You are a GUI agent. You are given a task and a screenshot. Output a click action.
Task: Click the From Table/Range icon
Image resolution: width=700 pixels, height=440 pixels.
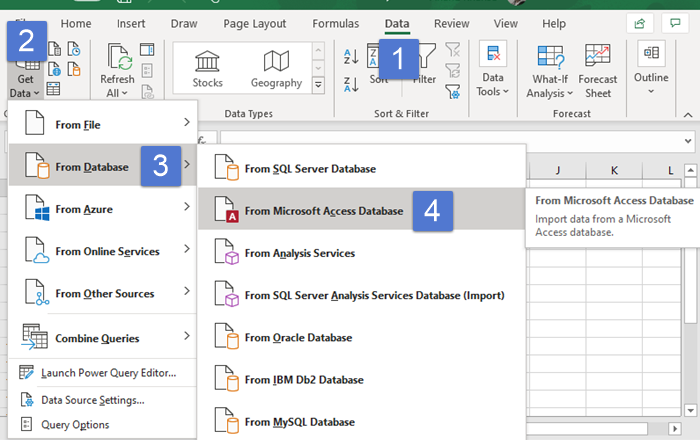[54, 89]
